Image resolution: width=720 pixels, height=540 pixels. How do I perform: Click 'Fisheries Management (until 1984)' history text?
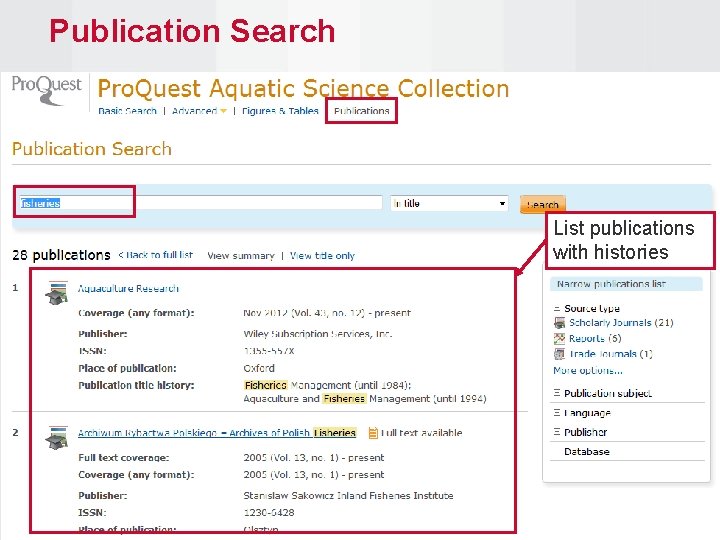click(327, 385)
